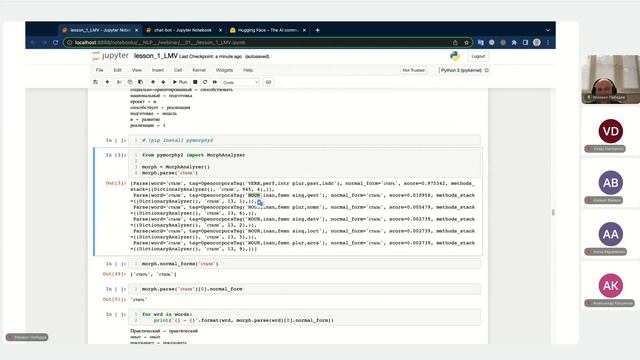The height and width of the screenshot is (360, 640).
Task: Open the Insert menu
Action: (158, 70)
